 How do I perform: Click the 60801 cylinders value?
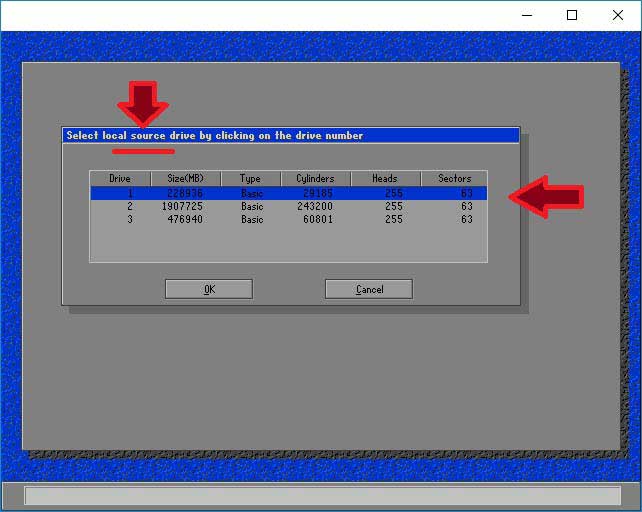[x=316, y=219]
